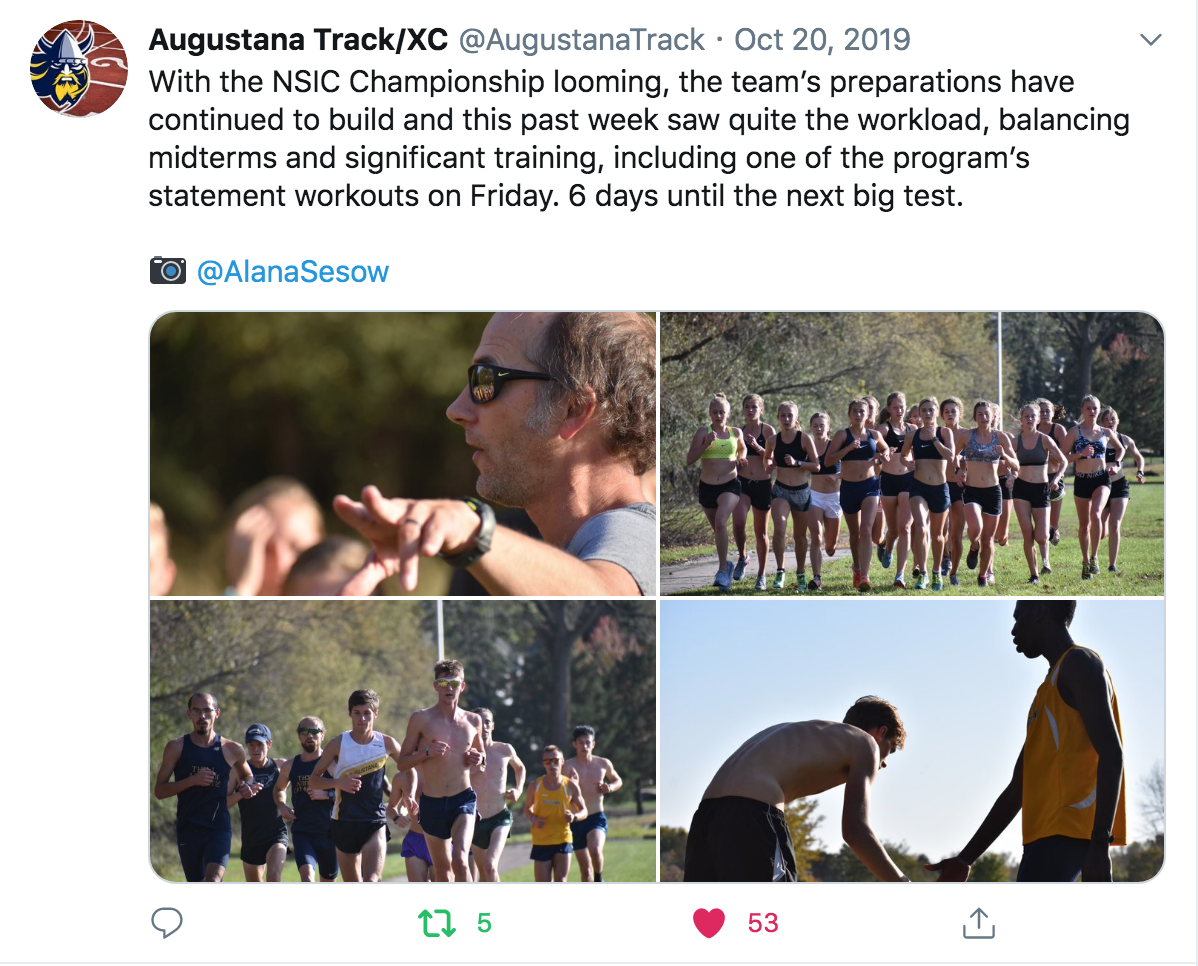Image resolution: width=1198 pixels, height=966 pixels.
Task: Toggle the red heart like icon
Action: [x=708, y=923]
